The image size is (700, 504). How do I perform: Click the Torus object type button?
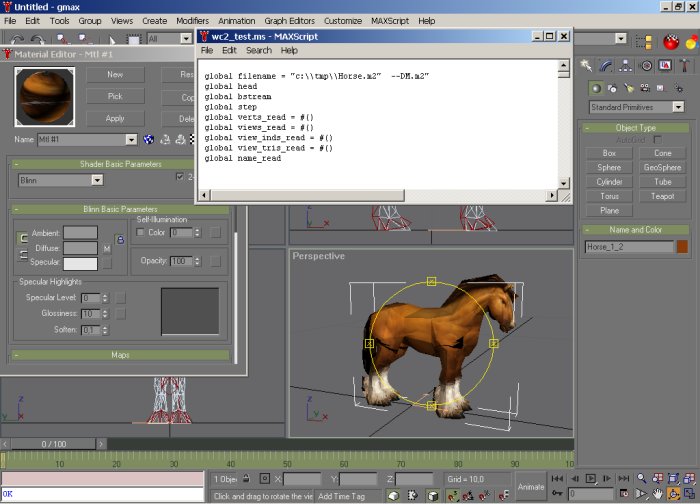pyautogui.click(x=609, y=196)
